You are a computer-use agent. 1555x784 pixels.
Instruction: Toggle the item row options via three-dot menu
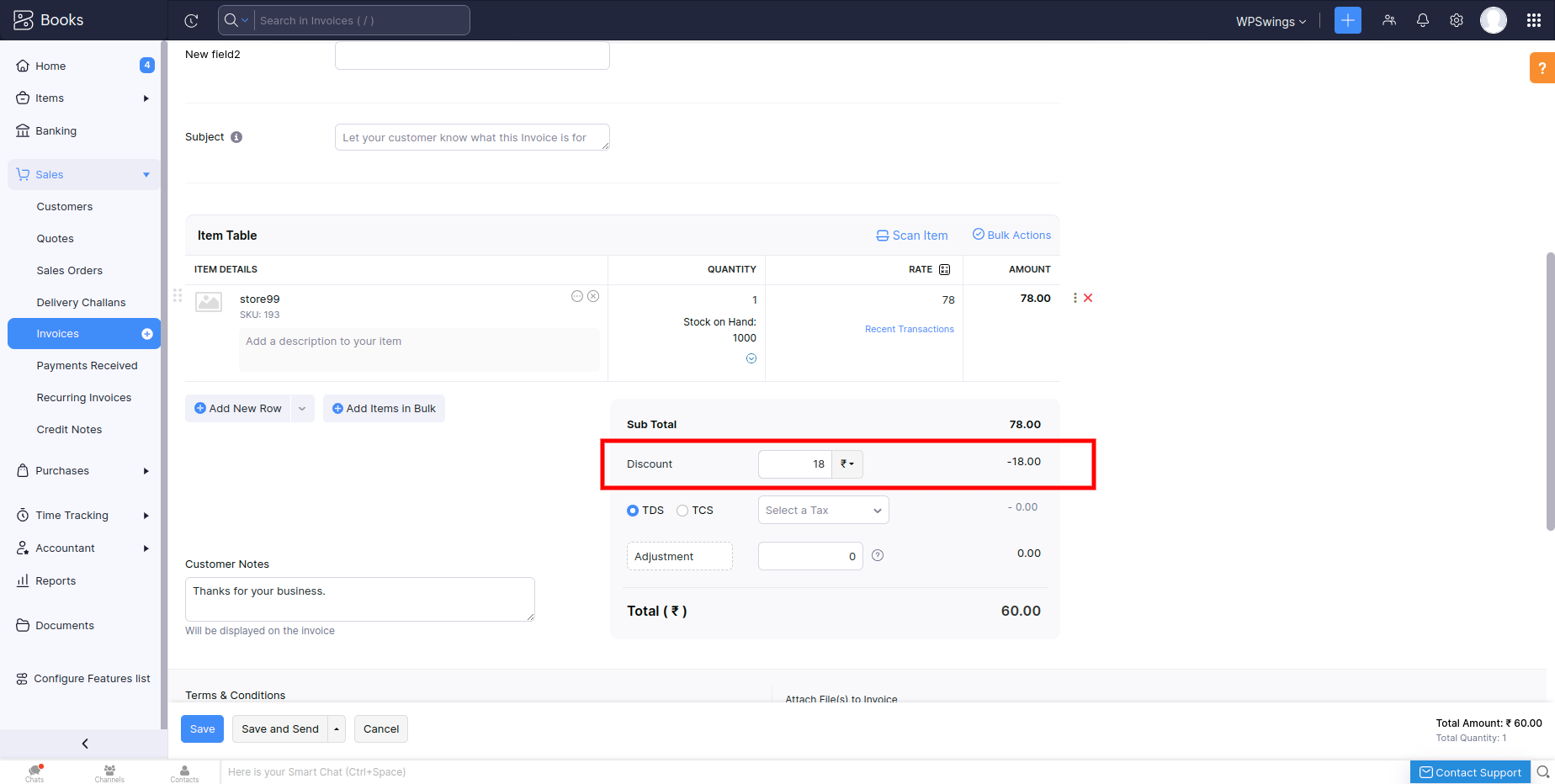tap(1074, 298)
